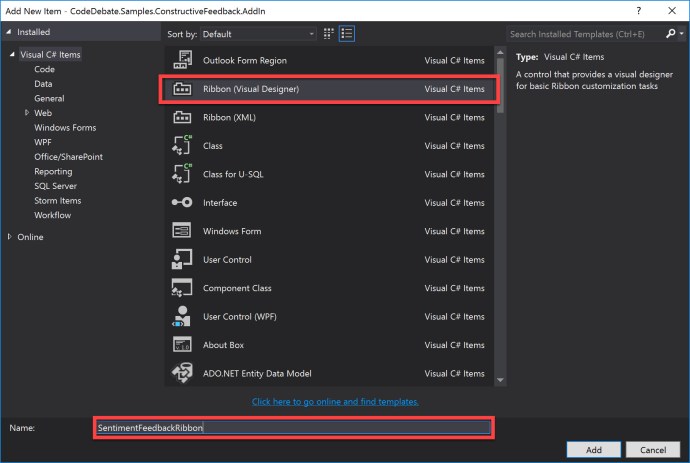Choose the Class template icon

pos(182,146)
